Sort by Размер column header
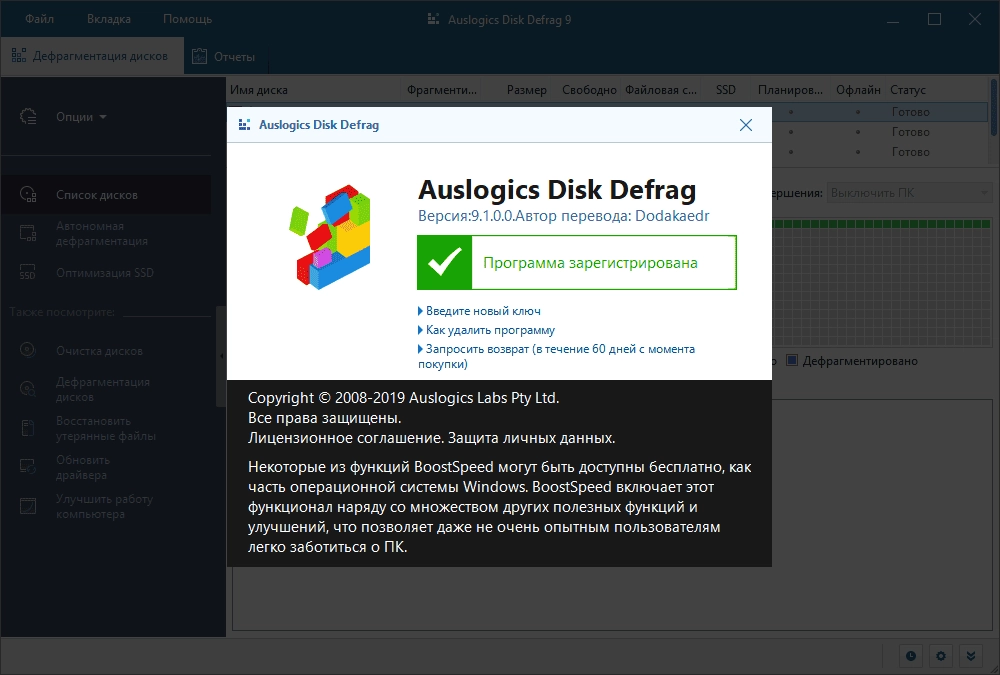 (x=526, y=90)
